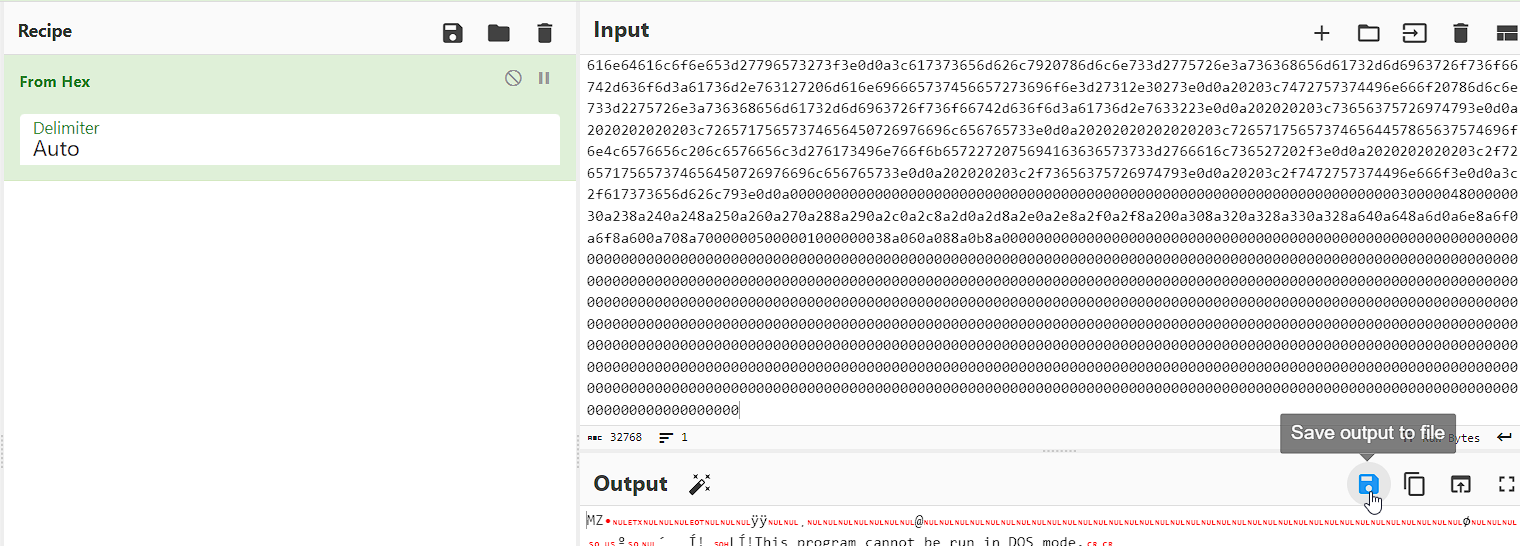Click the Output magic wand
This screenshot has height=546, width=1520.
700,485
